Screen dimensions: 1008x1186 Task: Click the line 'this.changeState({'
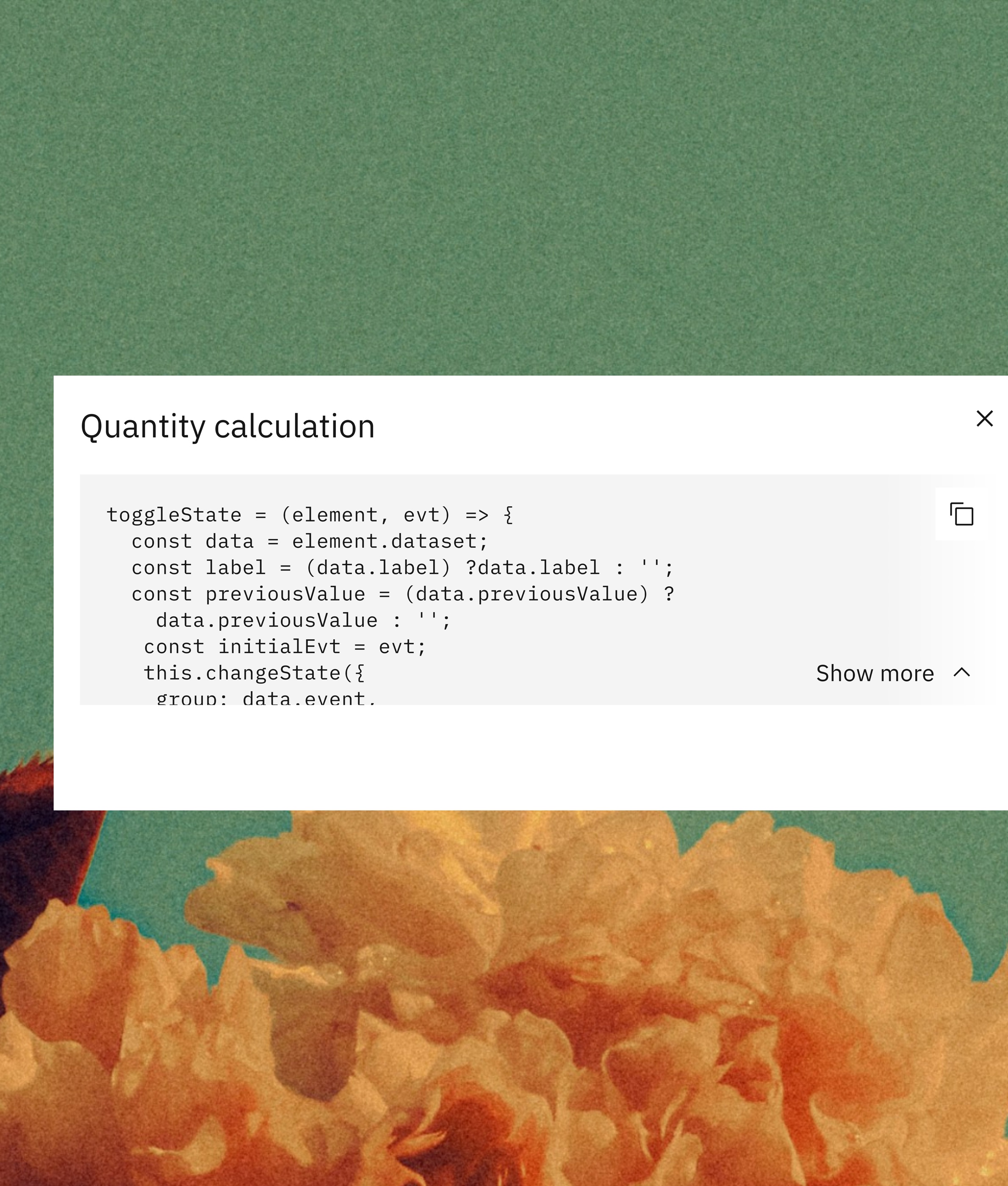coord(254,673)
